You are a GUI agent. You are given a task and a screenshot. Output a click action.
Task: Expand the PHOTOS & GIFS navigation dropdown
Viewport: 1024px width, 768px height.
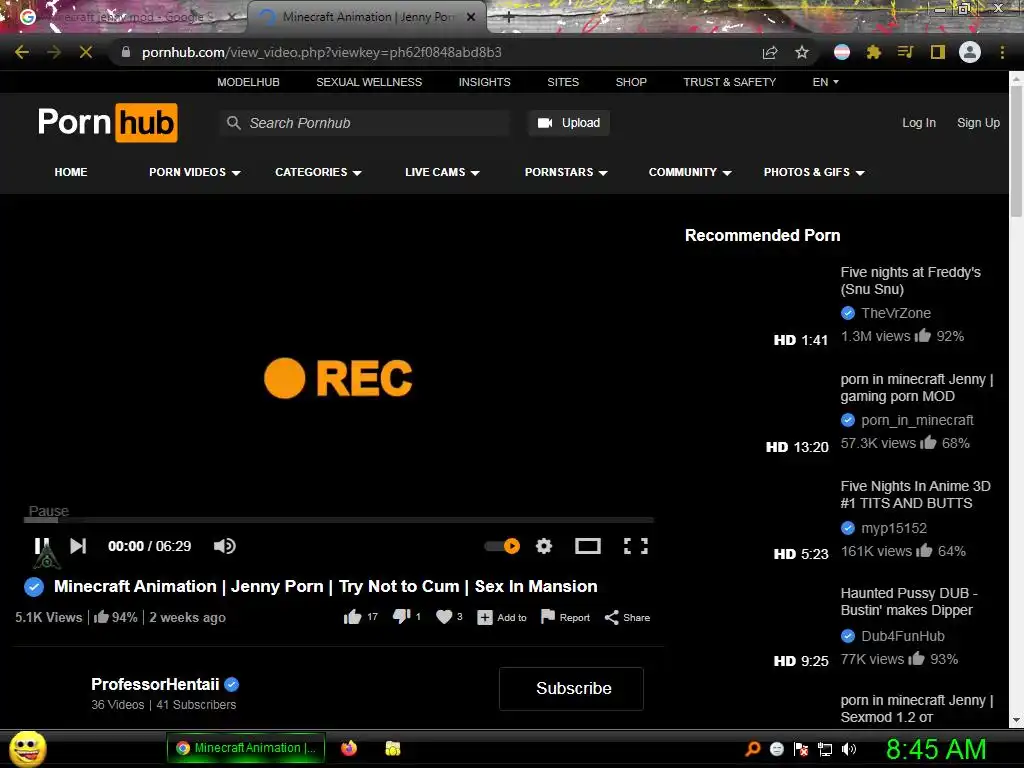click(814, 172)
